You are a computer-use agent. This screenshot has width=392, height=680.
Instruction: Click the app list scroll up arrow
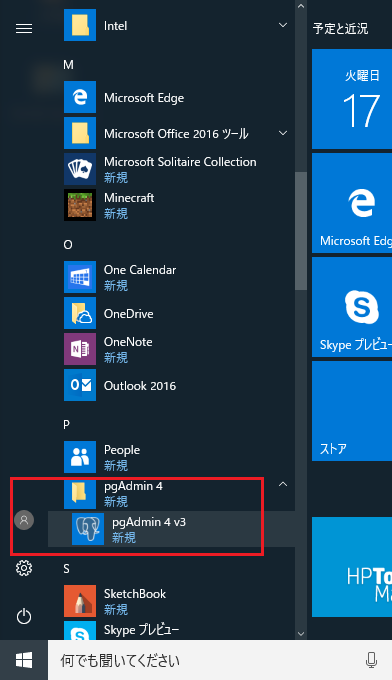click(301, 6)
